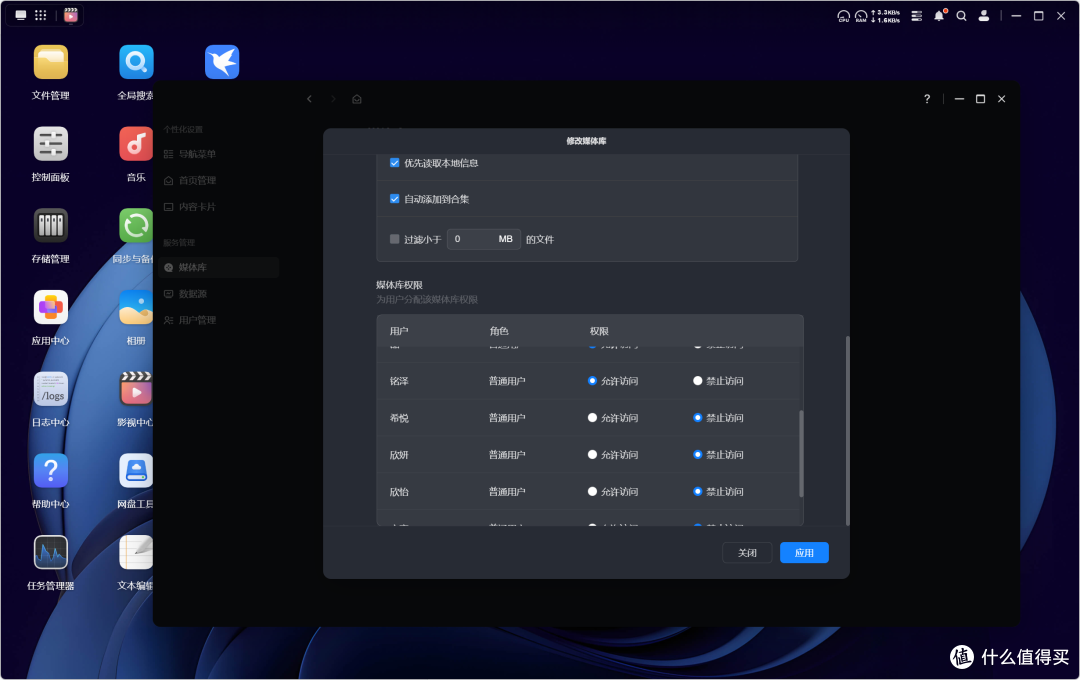1080x680 pixels.
Task: Open 影视中心 desktop icon
Action: click(136, 389)
